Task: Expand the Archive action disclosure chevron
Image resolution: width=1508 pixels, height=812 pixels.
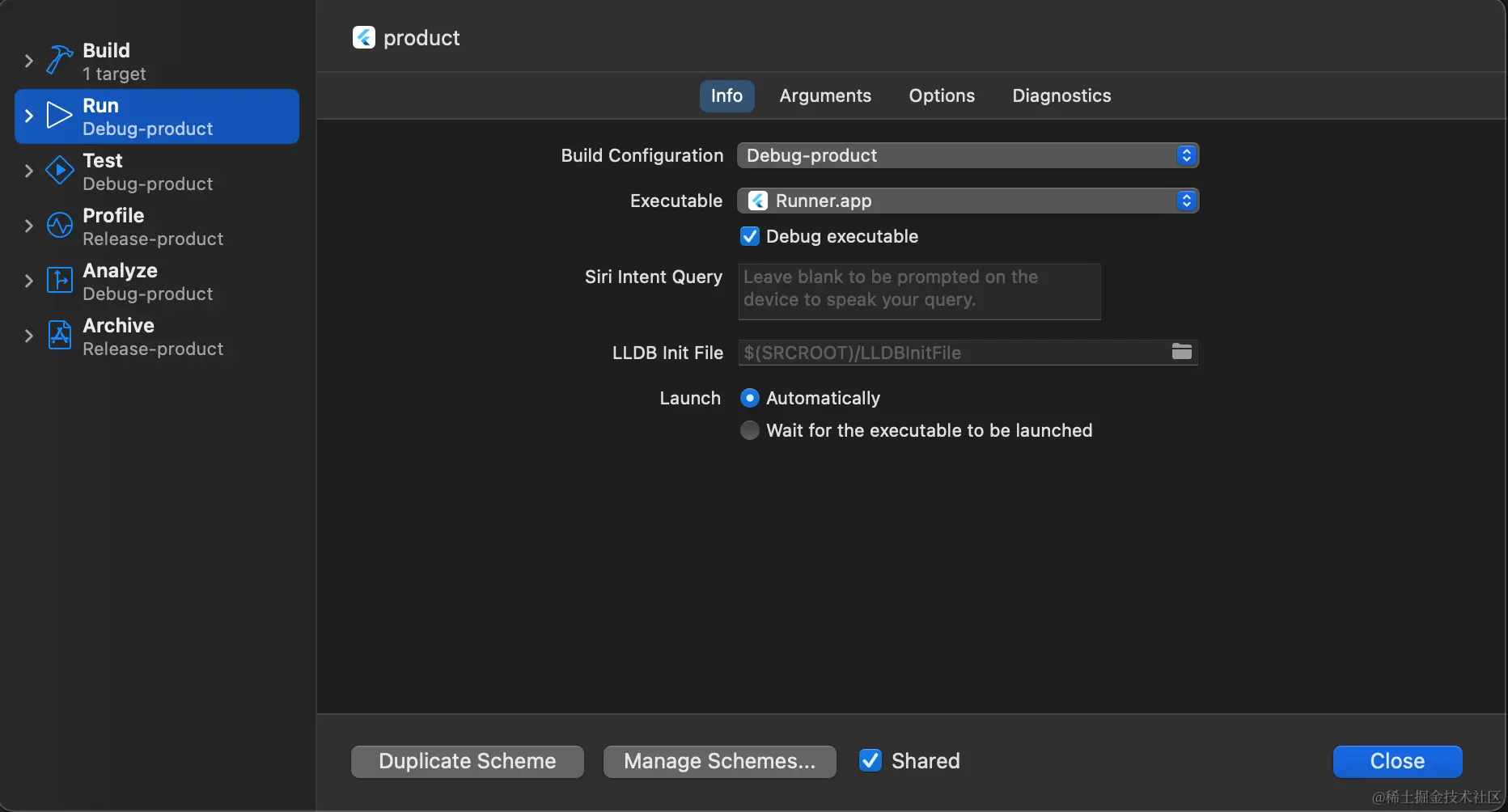Action: click(x=29, y=336)
